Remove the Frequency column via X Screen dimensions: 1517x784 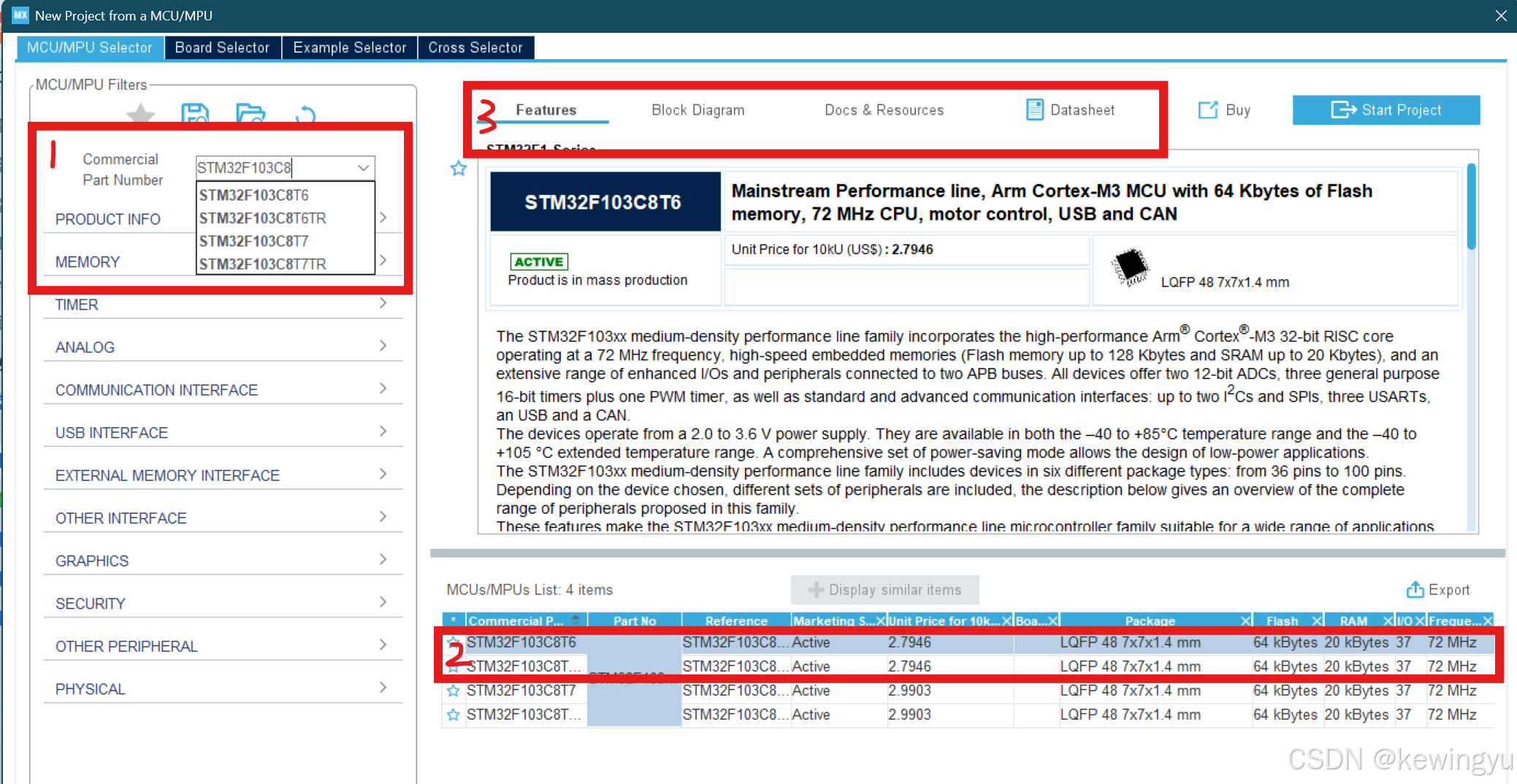click(x=1487, y=620)
